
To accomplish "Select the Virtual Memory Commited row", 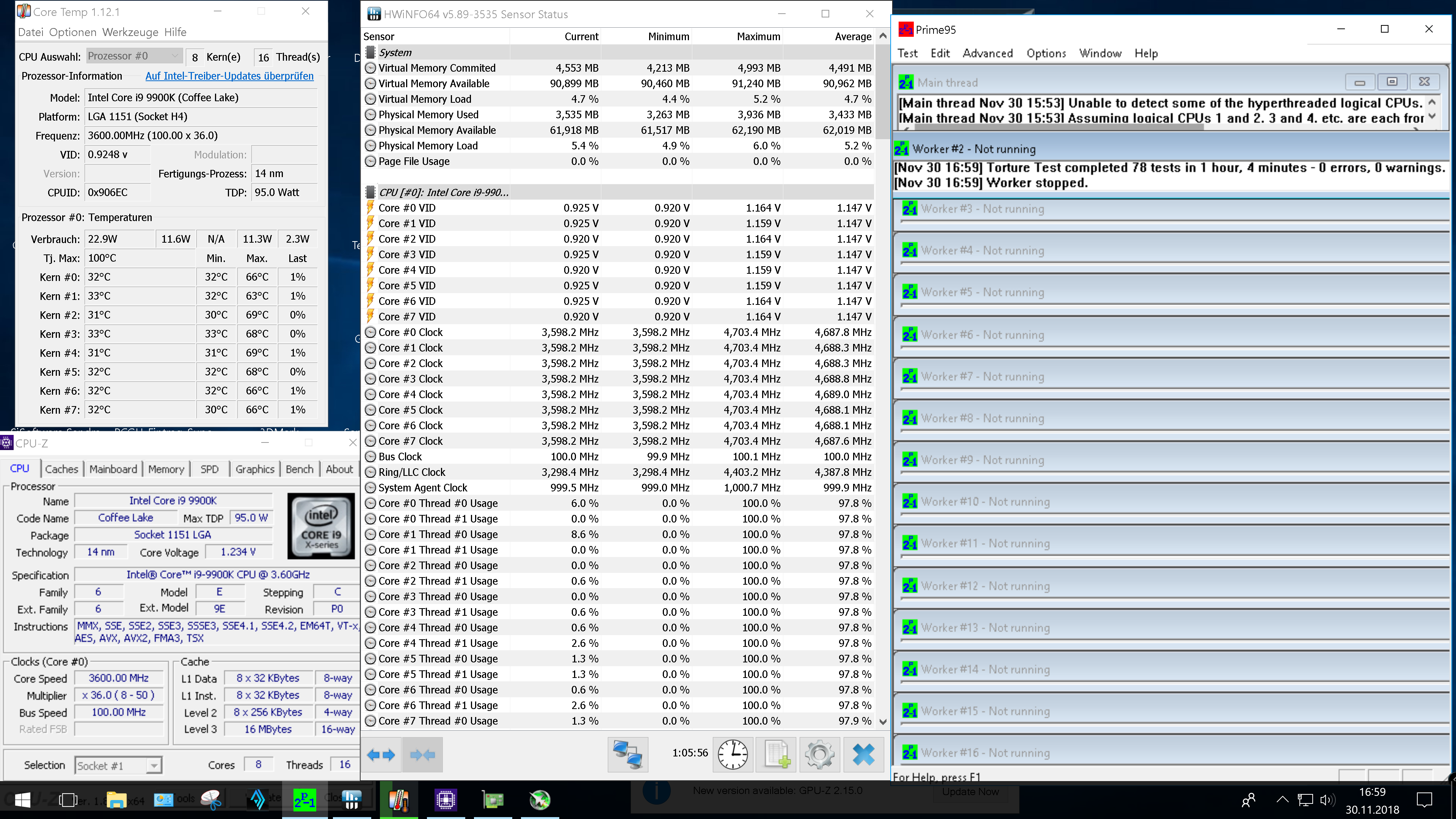I will 618,68.
